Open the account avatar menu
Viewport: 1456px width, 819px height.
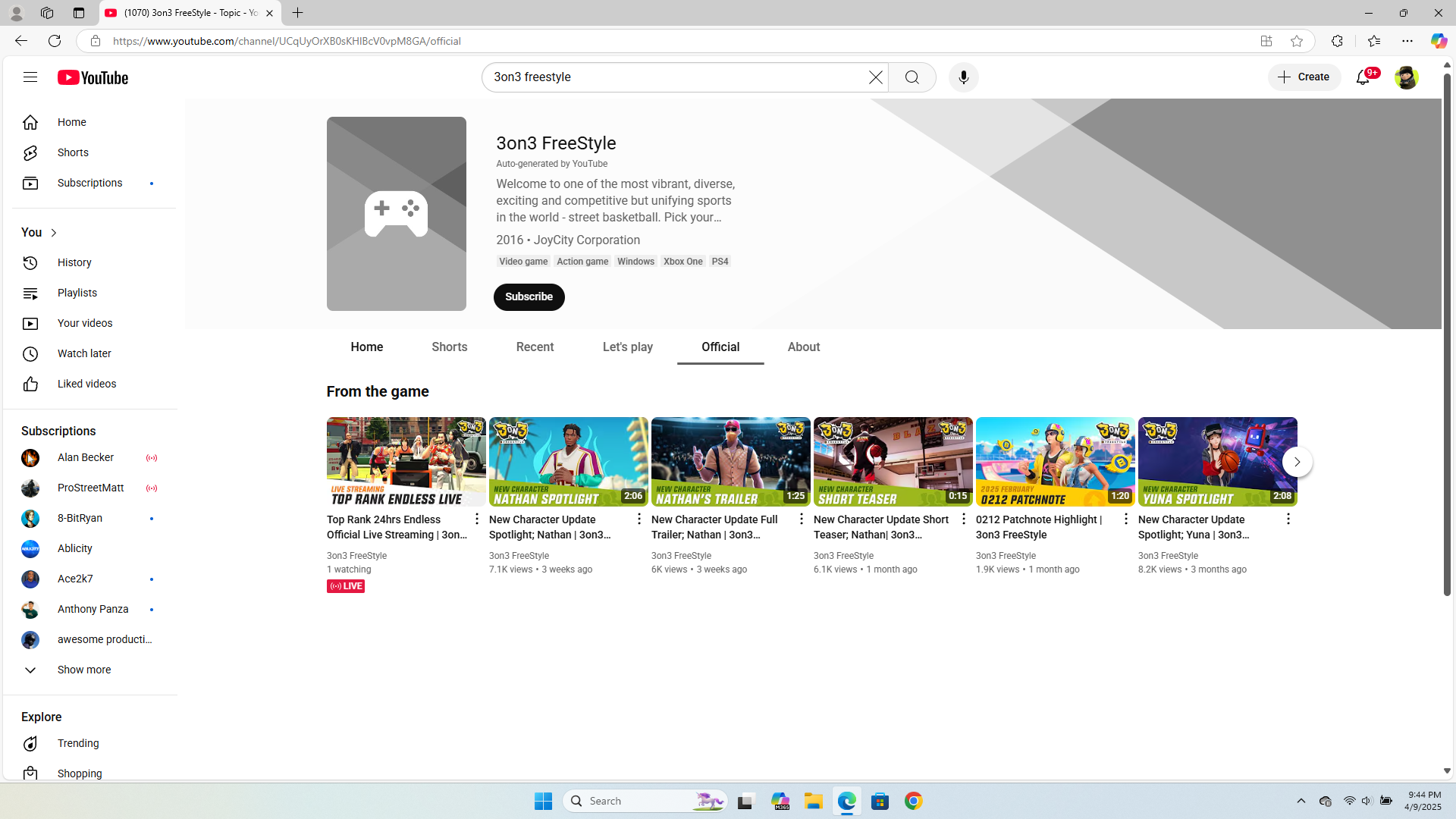1406,77
